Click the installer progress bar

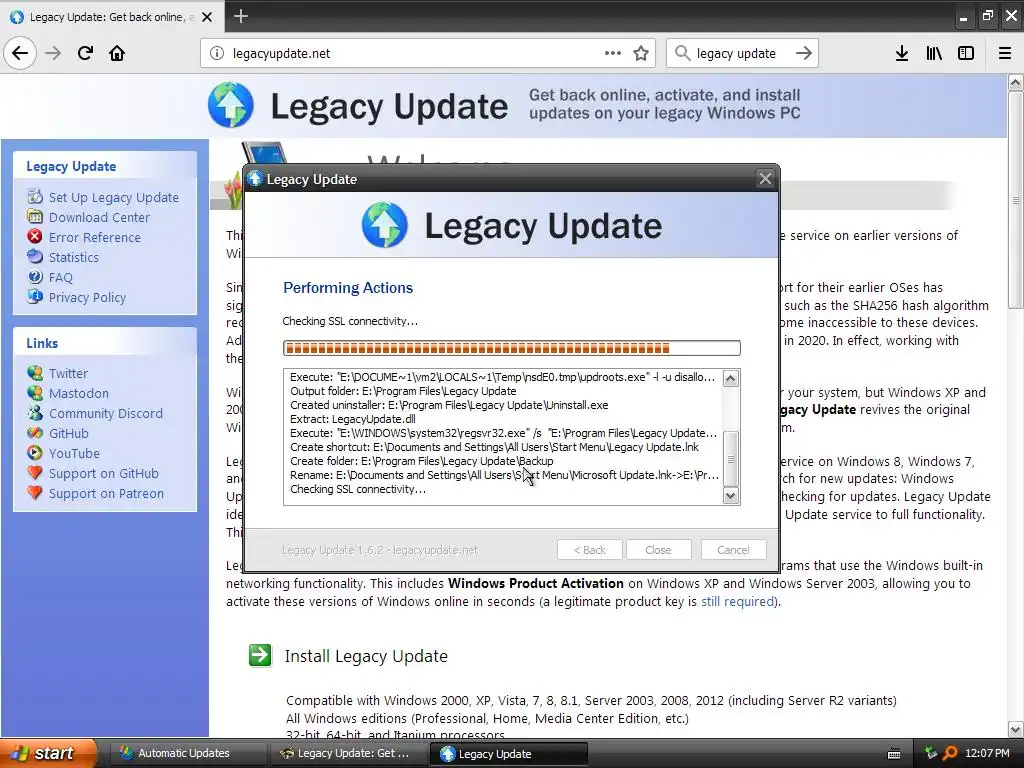pos(511,348)
